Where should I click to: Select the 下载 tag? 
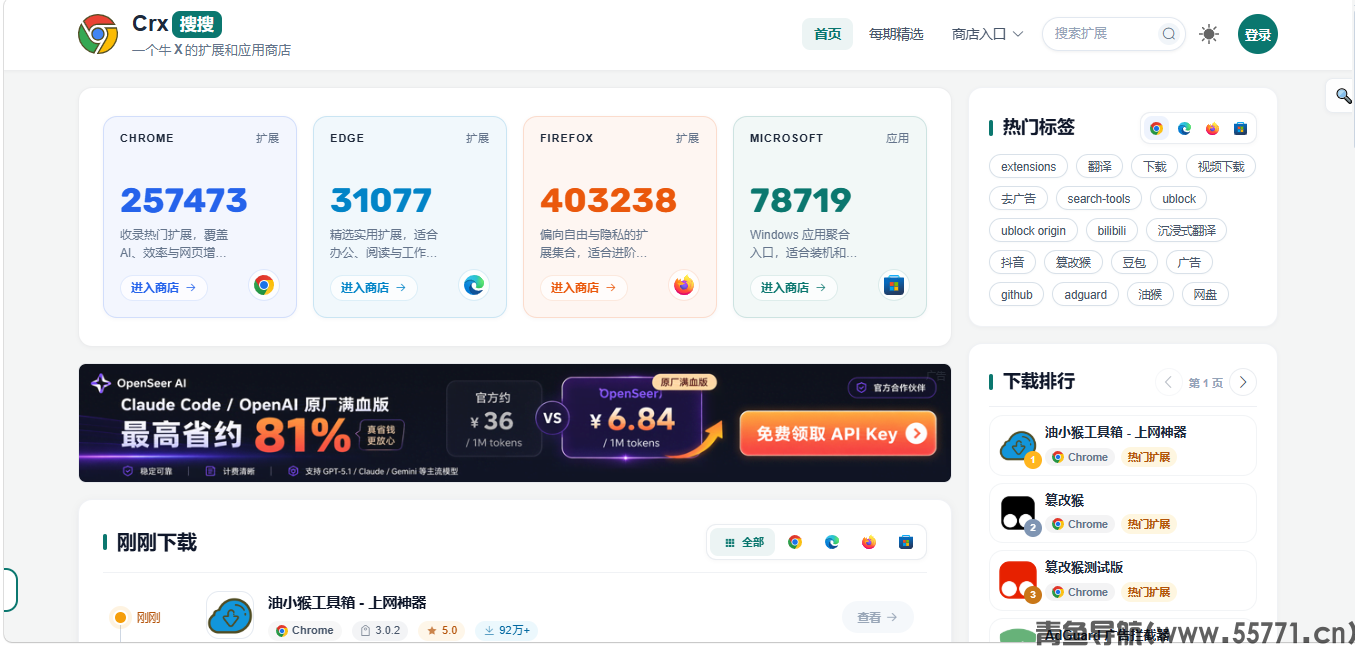1155,167
